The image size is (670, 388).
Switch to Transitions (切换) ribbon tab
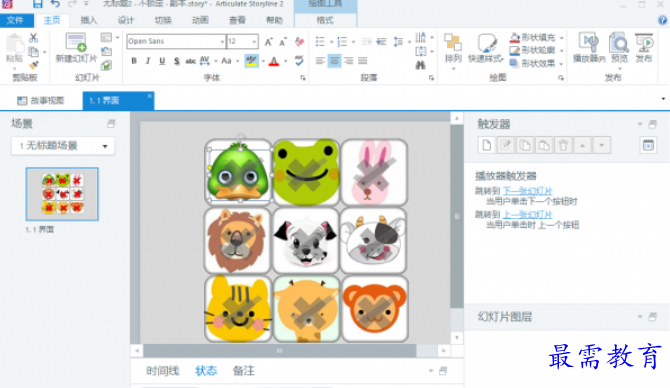163,20
